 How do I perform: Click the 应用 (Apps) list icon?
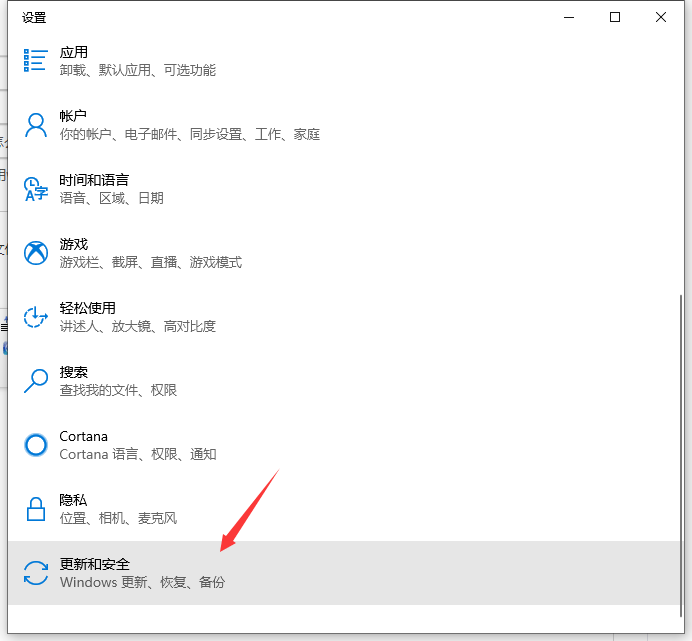pos(36,61)
